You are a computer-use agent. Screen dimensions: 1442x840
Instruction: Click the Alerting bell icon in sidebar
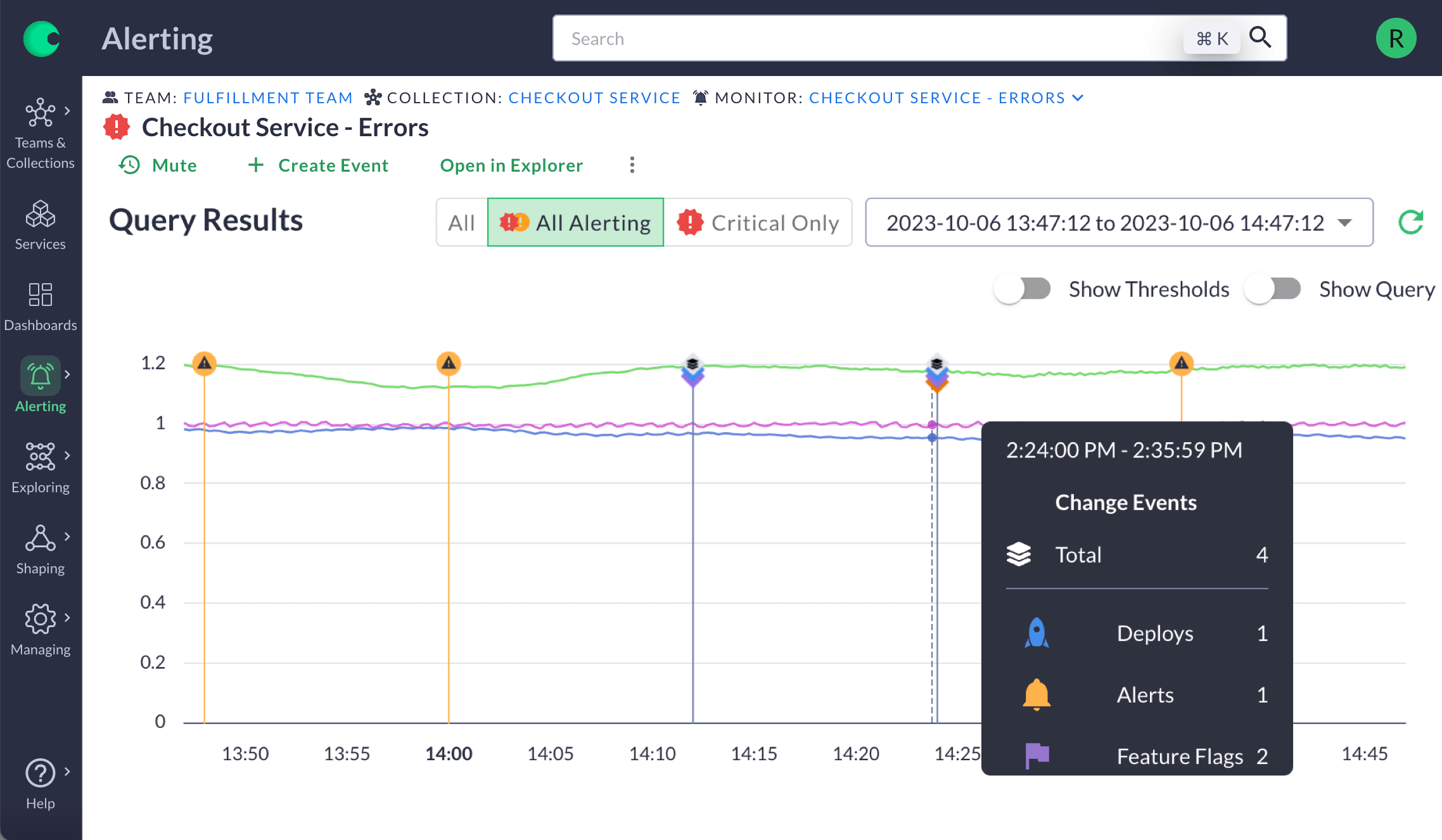click(x=39, y=376)
